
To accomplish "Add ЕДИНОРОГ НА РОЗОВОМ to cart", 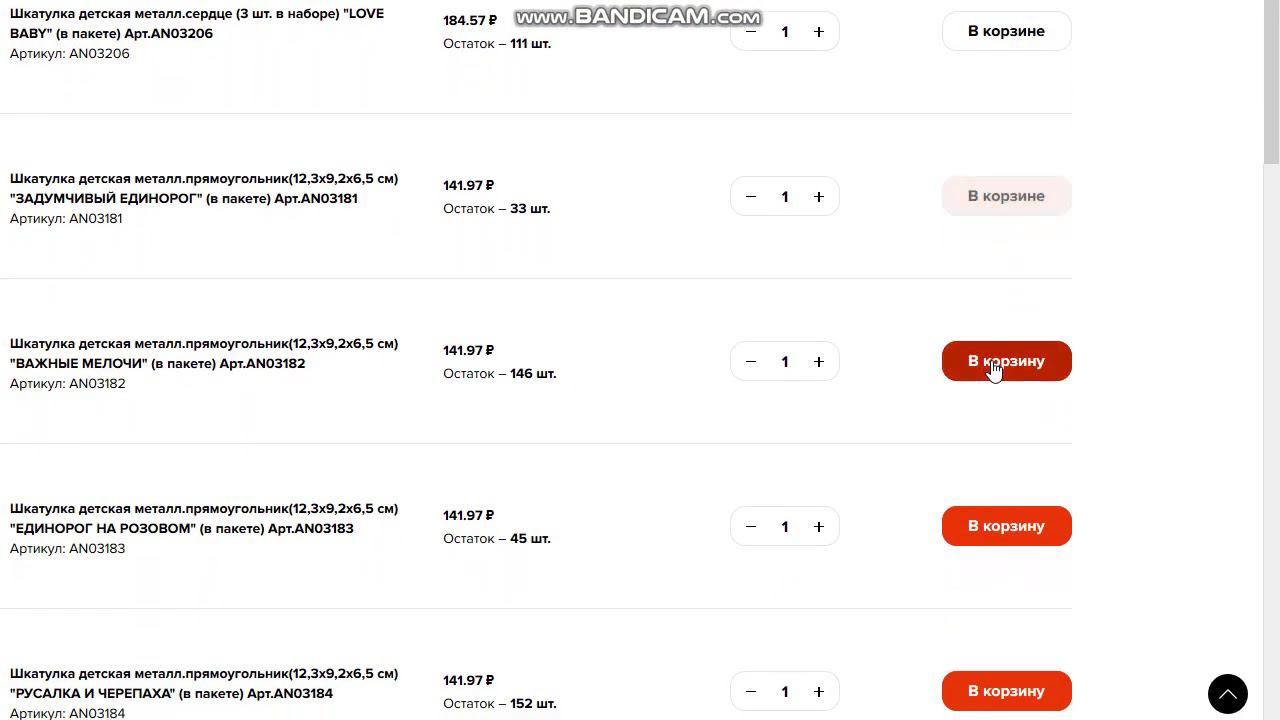I will coord(1006,526).
